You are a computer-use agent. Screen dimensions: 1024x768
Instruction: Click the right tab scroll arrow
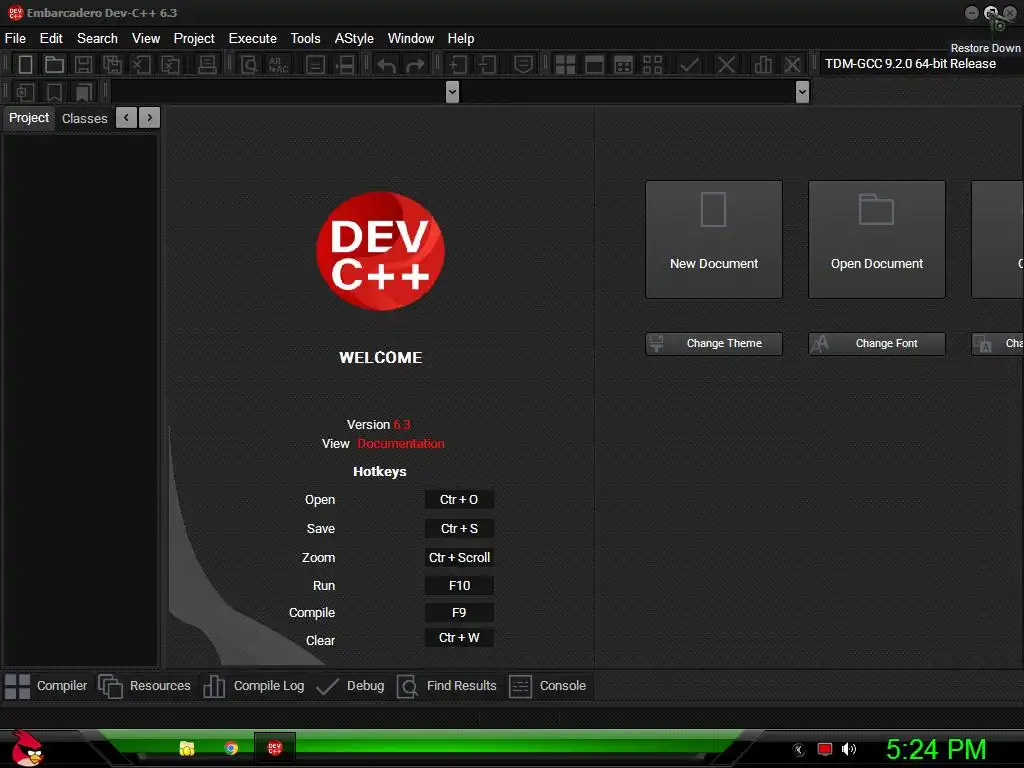150,118
